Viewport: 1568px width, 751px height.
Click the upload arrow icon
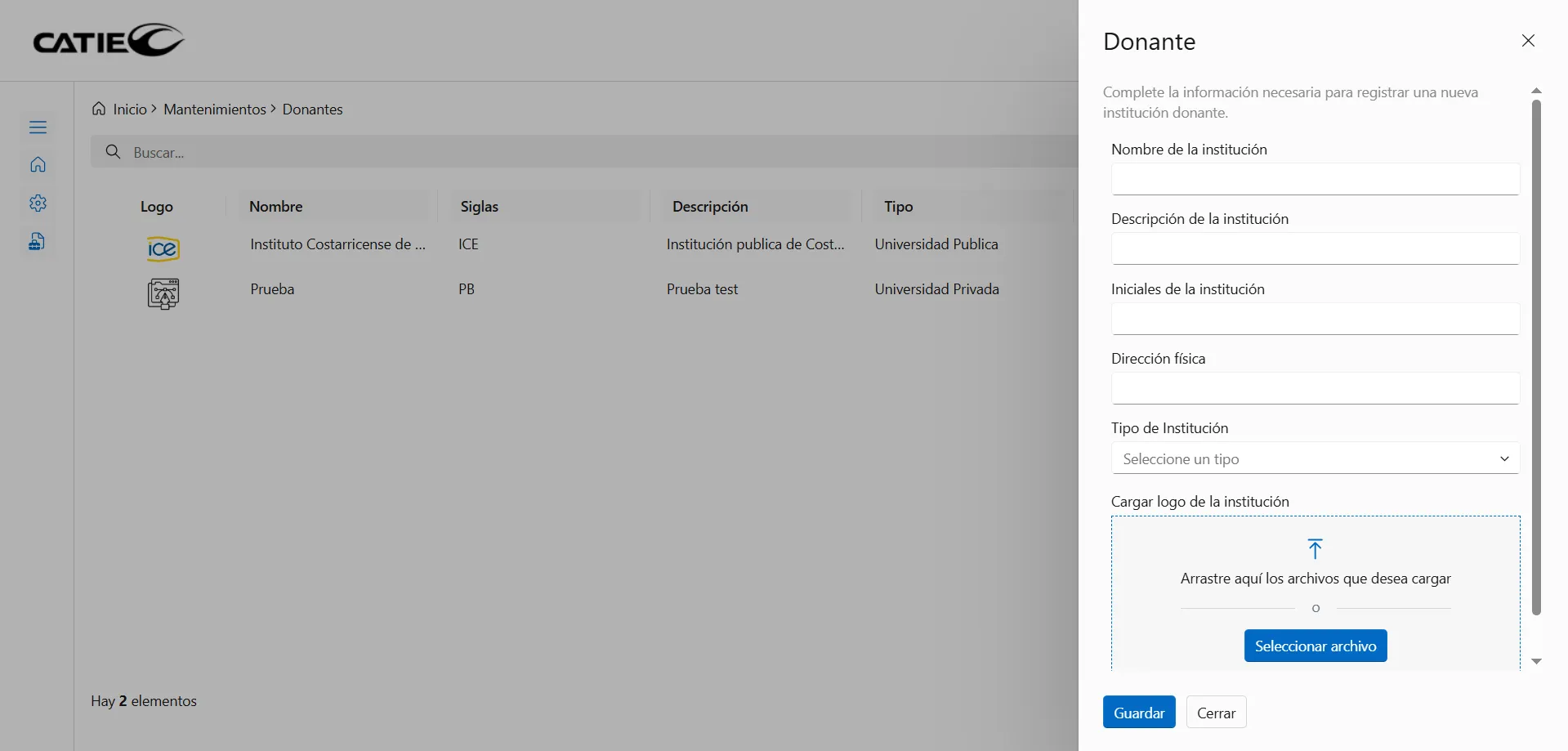1315,548
